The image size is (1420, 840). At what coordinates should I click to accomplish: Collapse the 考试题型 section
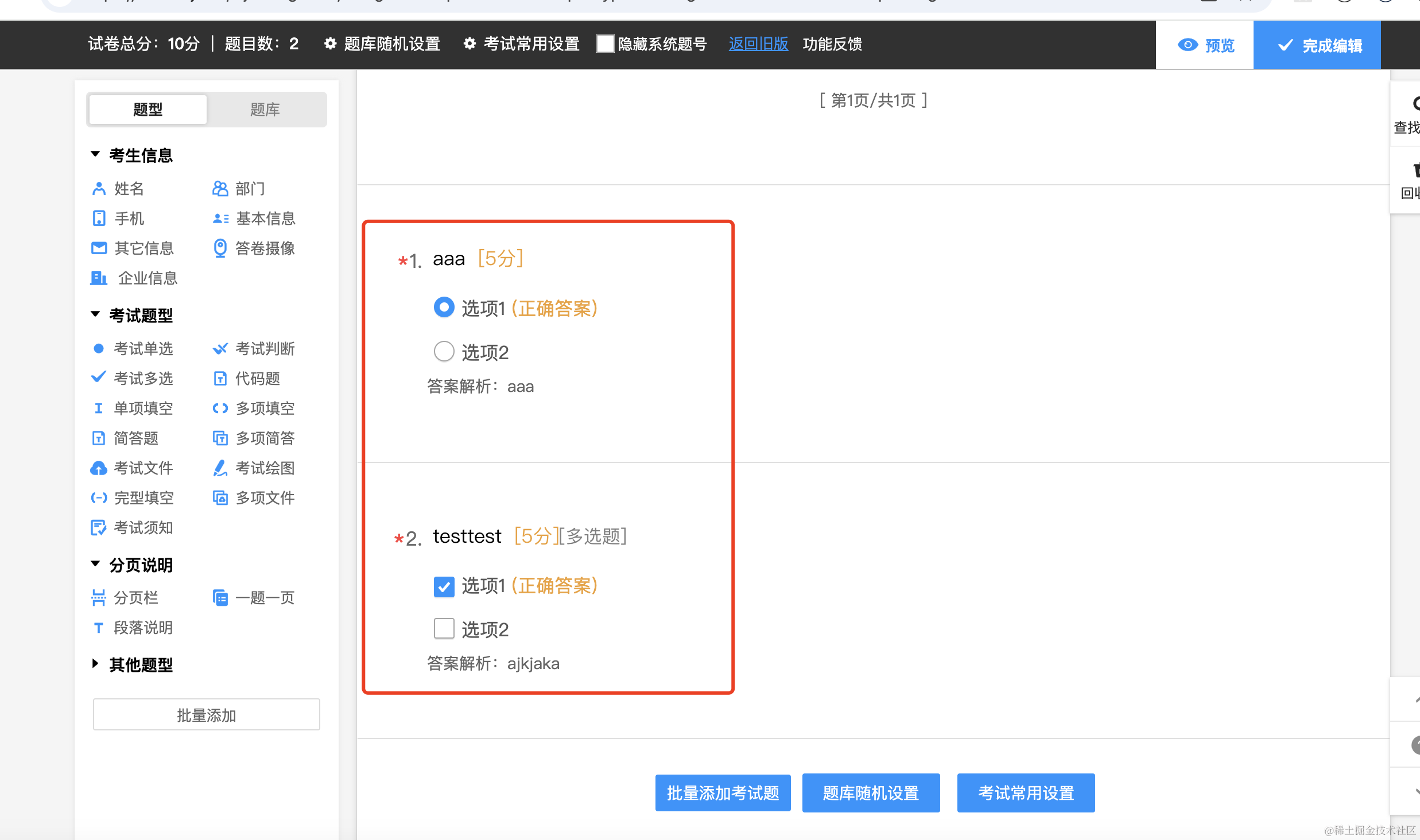[96, 314]
